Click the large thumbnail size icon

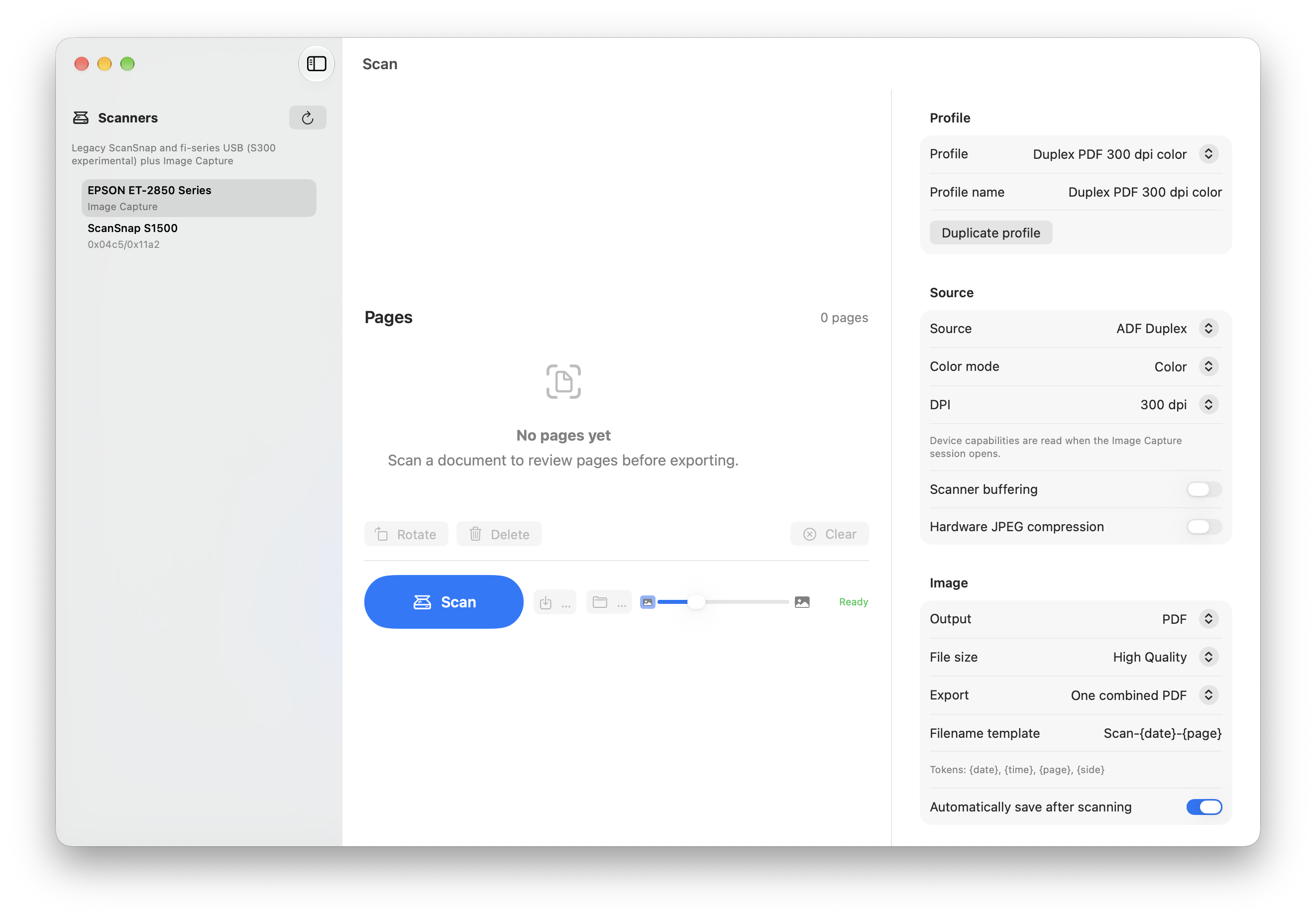(802, 602)
